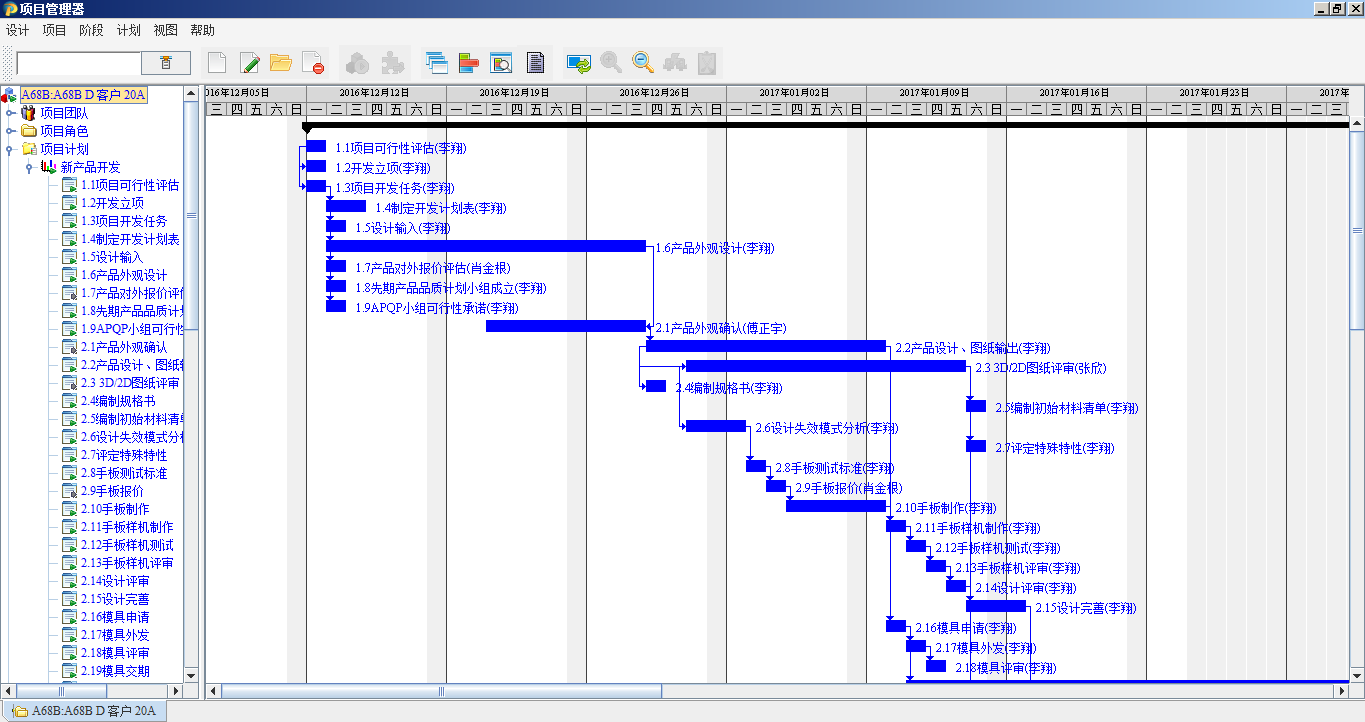
Task: Click the greyed-out clipboard toolbar icon
Action: tap(707, 63)
